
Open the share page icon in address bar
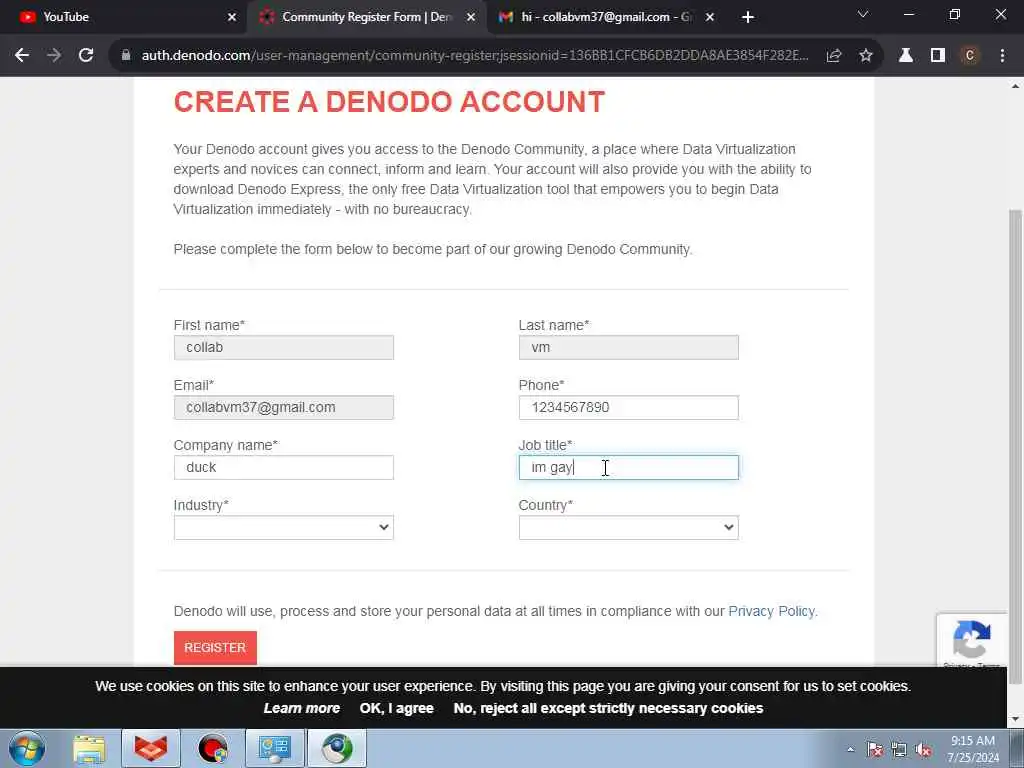pos(834,56)
